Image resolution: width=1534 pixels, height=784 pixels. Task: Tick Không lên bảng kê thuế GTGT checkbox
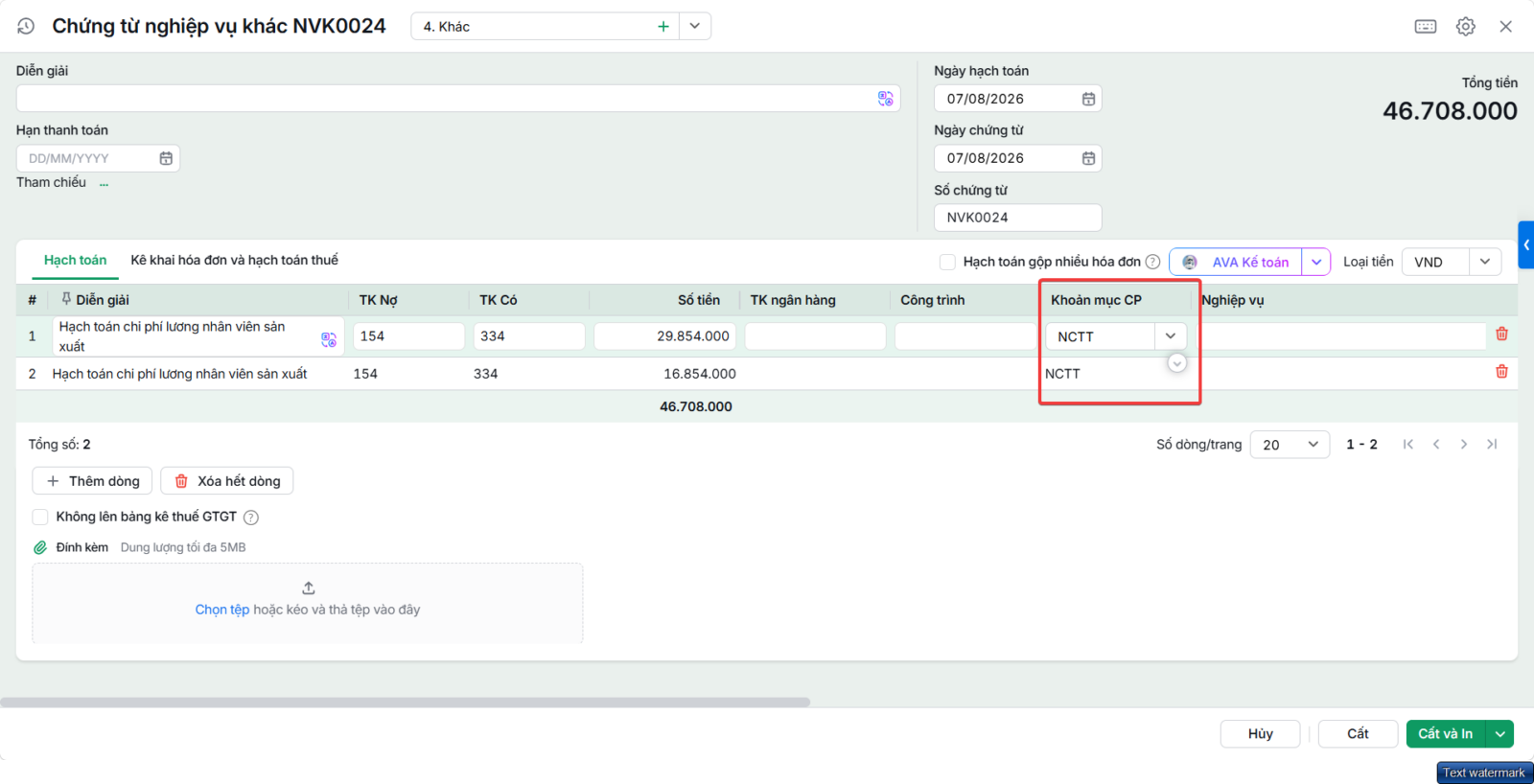[x=40, y=517]
